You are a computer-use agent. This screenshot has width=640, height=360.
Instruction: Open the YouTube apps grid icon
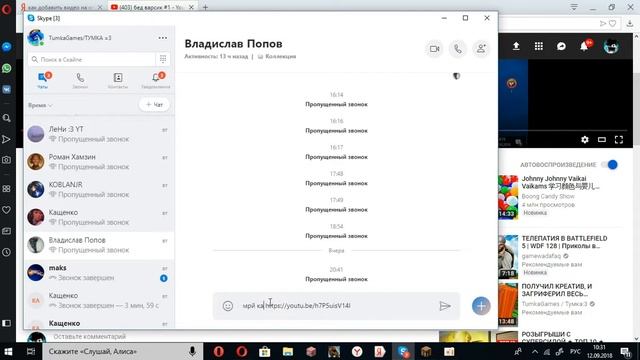point(539,46)
